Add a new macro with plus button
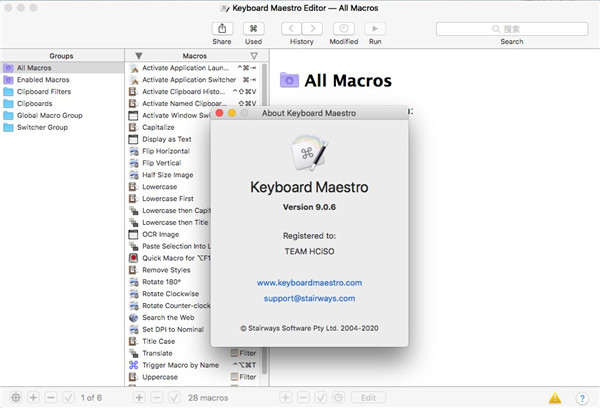 [x=139, y=398]
